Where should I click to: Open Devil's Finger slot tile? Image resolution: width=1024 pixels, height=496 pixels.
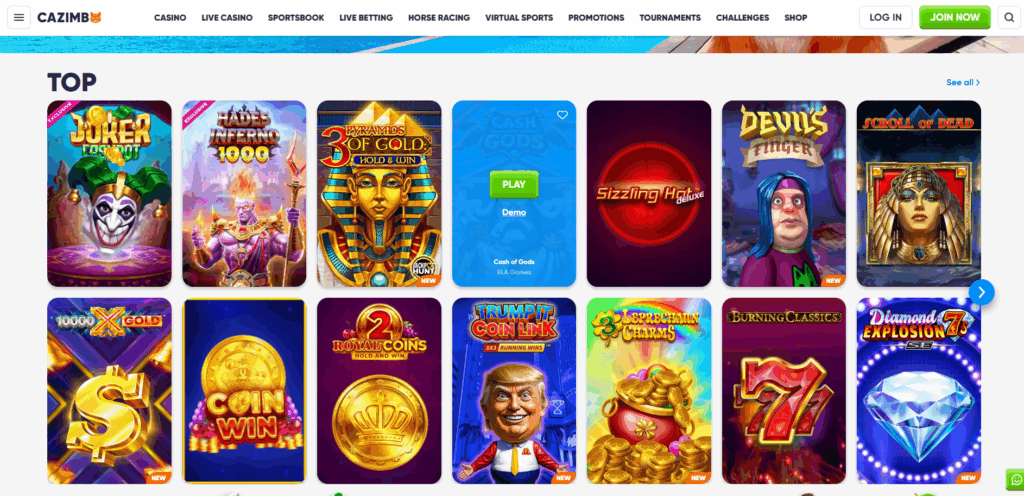point(784,194)
